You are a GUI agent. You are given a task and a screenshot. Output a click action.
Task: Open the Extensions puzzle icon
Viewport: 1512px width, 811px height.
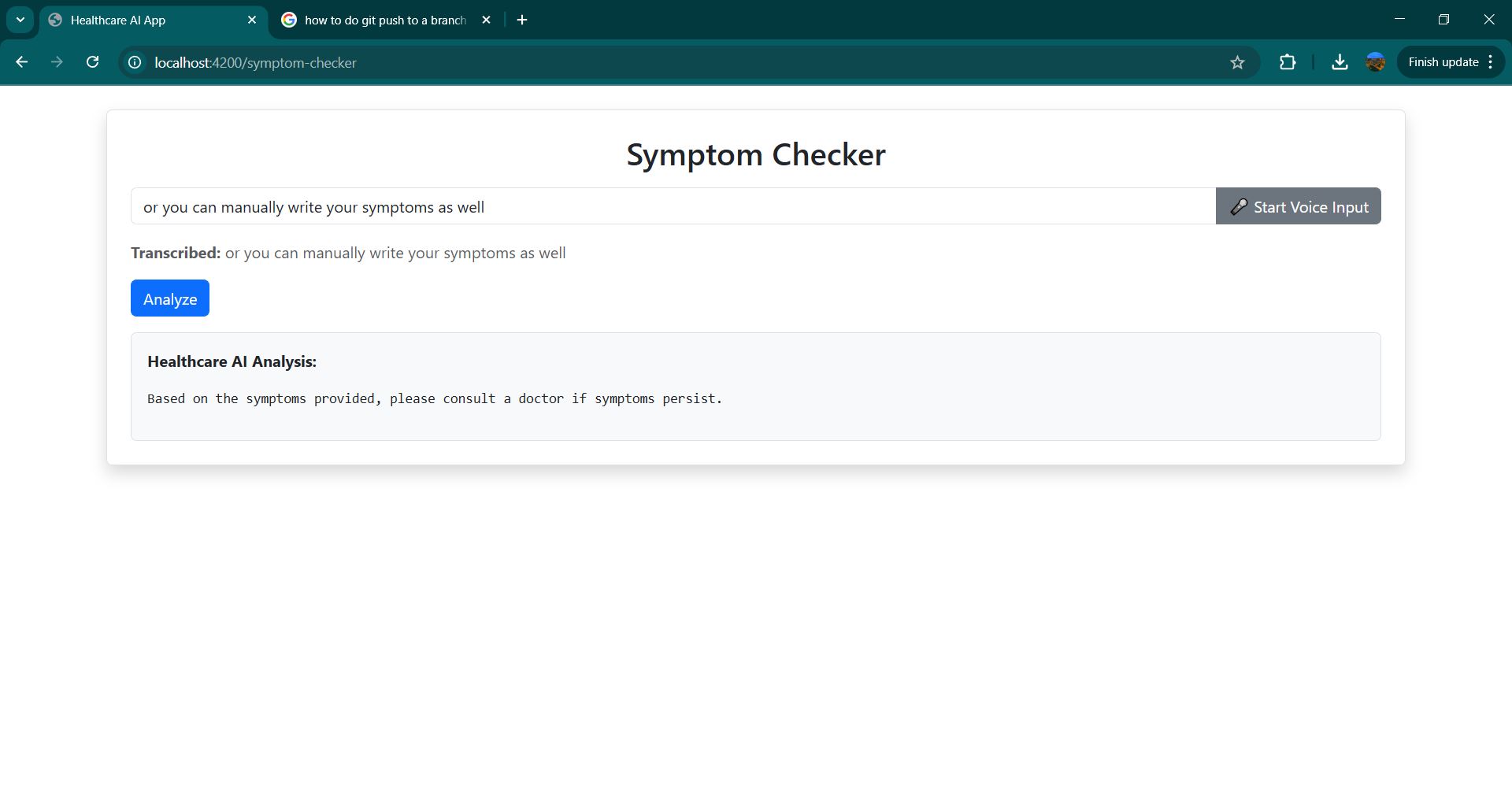pyautogui.click(x=1288, y=62)
